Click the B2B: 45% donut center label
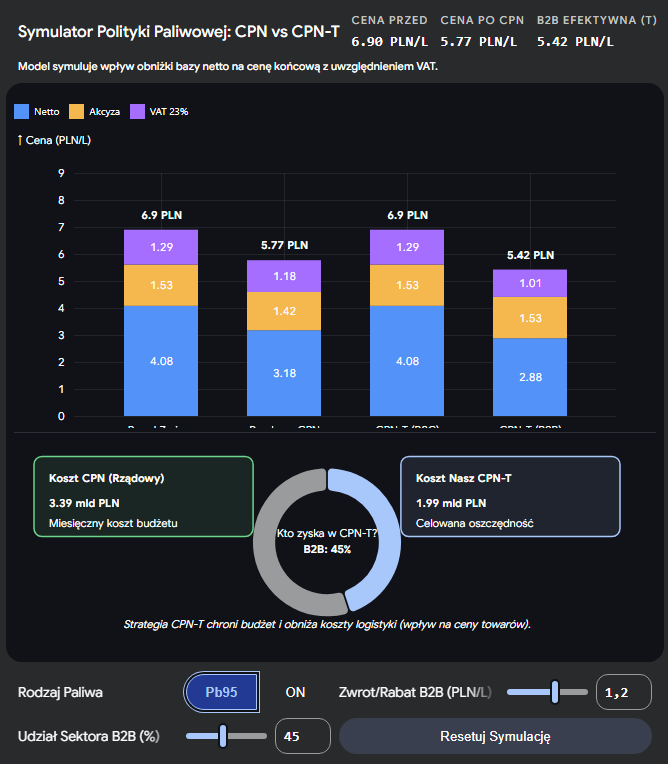This screenshot has height=764, width=668. [x=327, y=549]
